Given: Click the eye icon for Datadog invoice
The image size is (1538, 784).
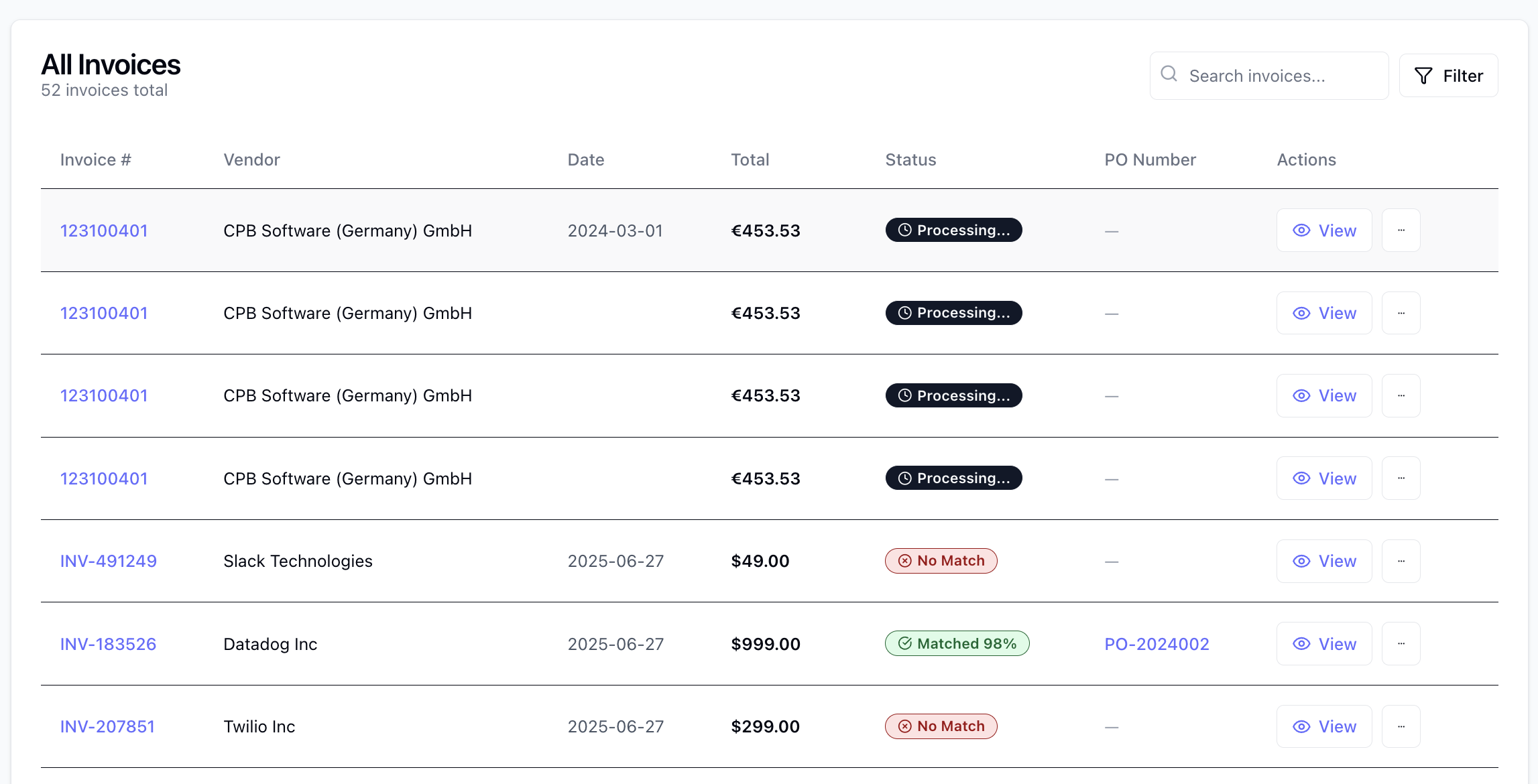Looking at the screenshot, I should (x=1301, y=644).
